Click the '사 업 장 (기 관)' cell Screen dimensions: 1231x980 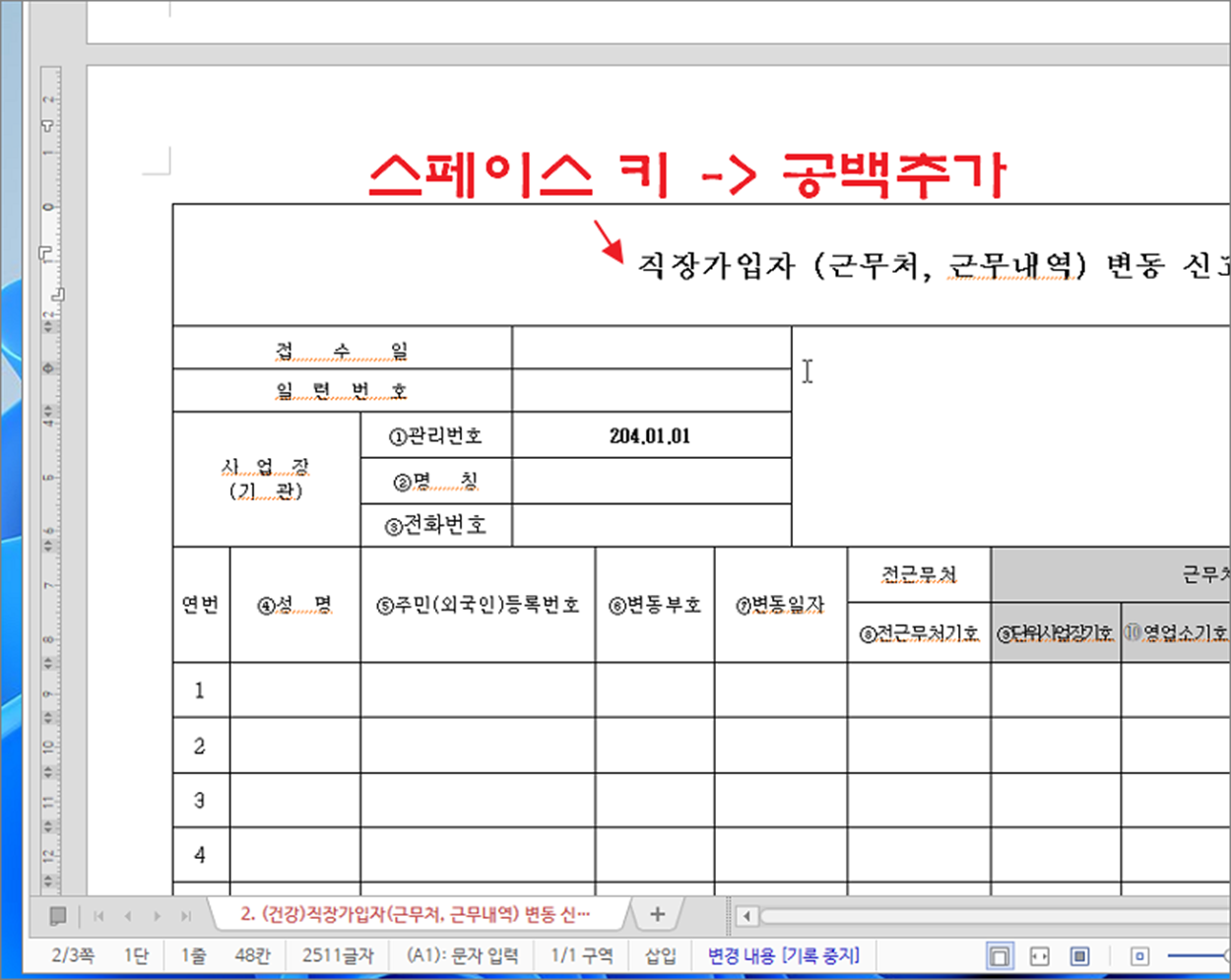click(x=266, y=480)
